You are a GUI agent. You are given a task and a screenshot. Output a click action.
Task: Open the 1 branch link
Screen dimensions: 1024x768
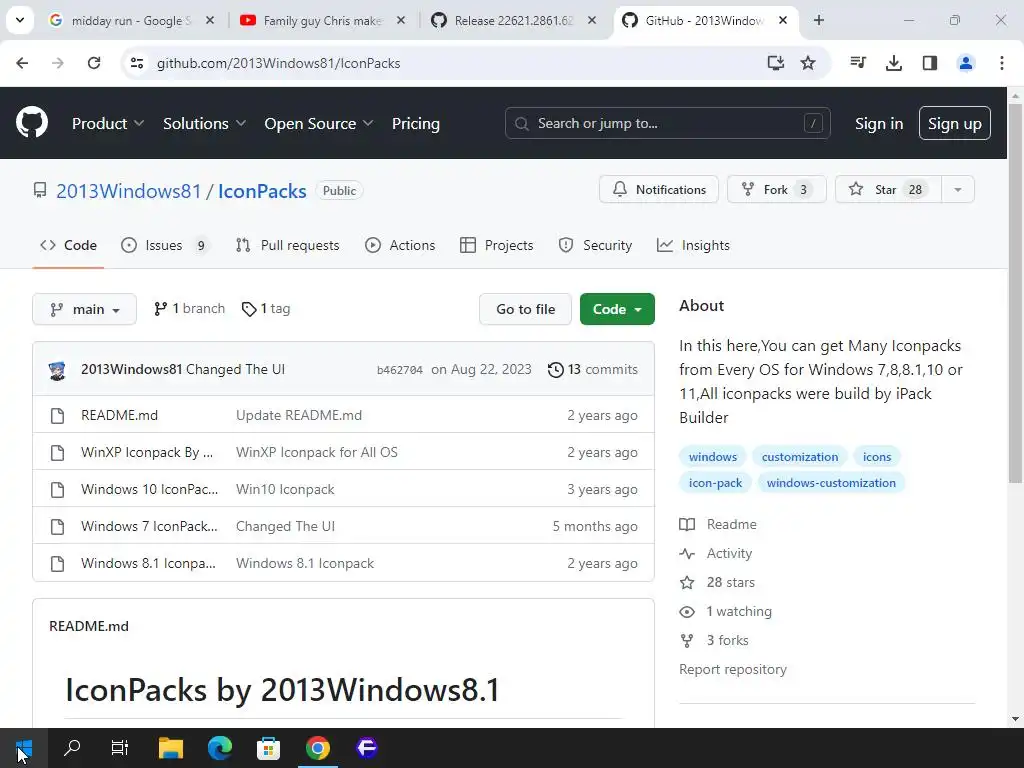[189, 308]
